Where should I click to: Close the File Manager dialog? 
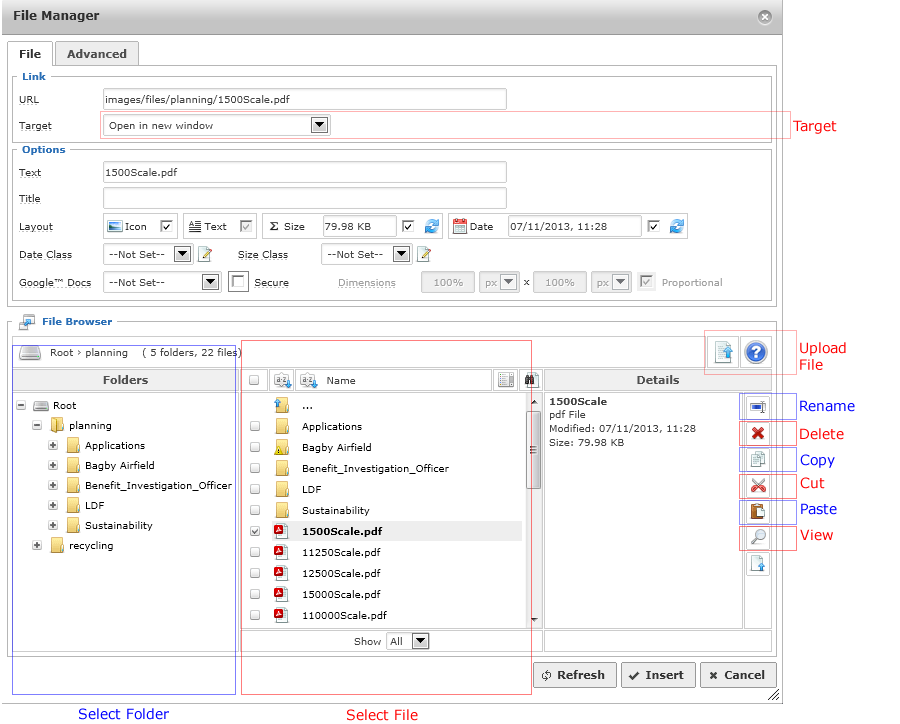point(765,17)
